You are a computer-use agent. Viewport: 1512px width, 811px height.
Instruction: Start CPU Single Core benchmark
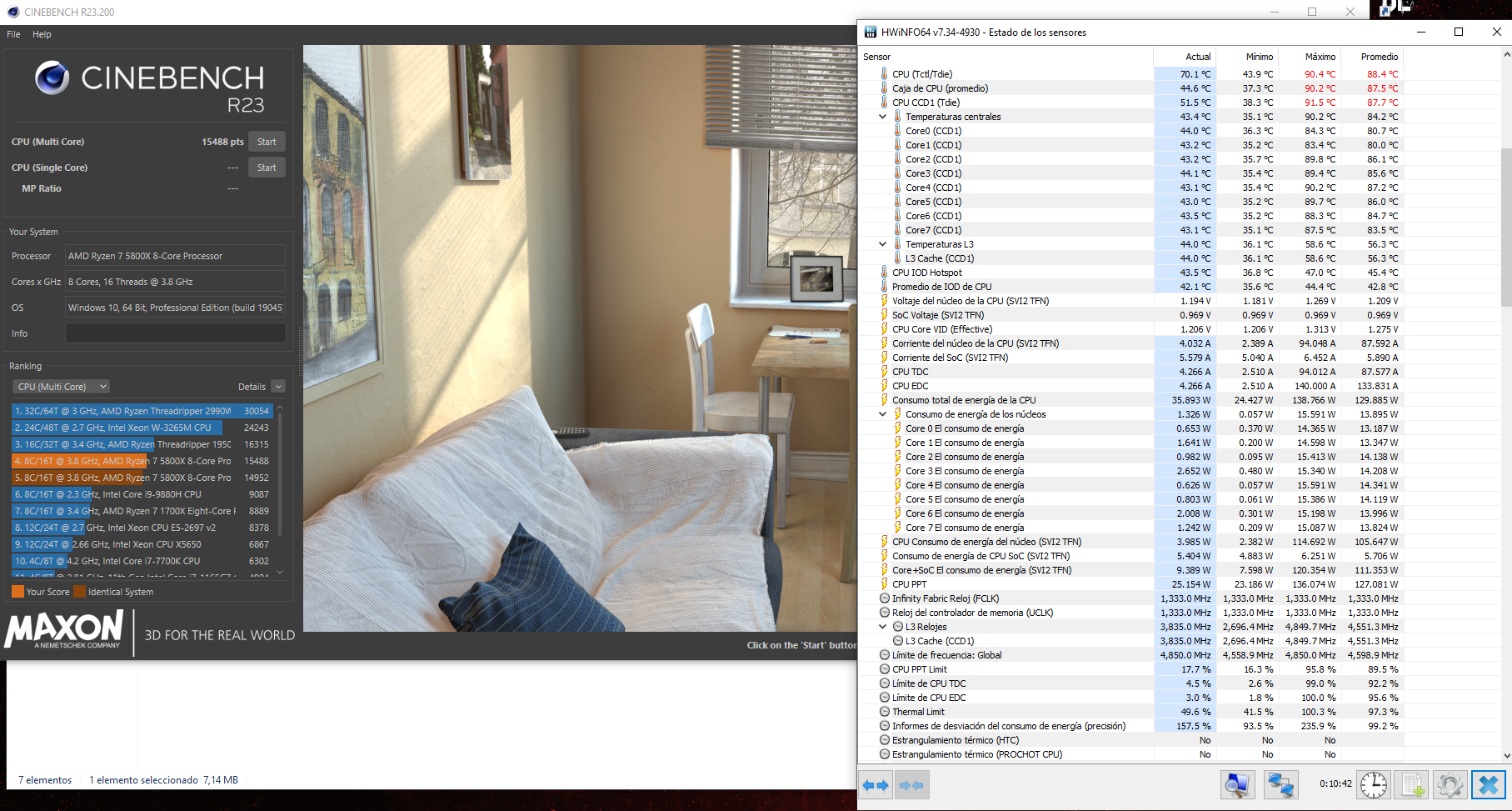(267, 168)
